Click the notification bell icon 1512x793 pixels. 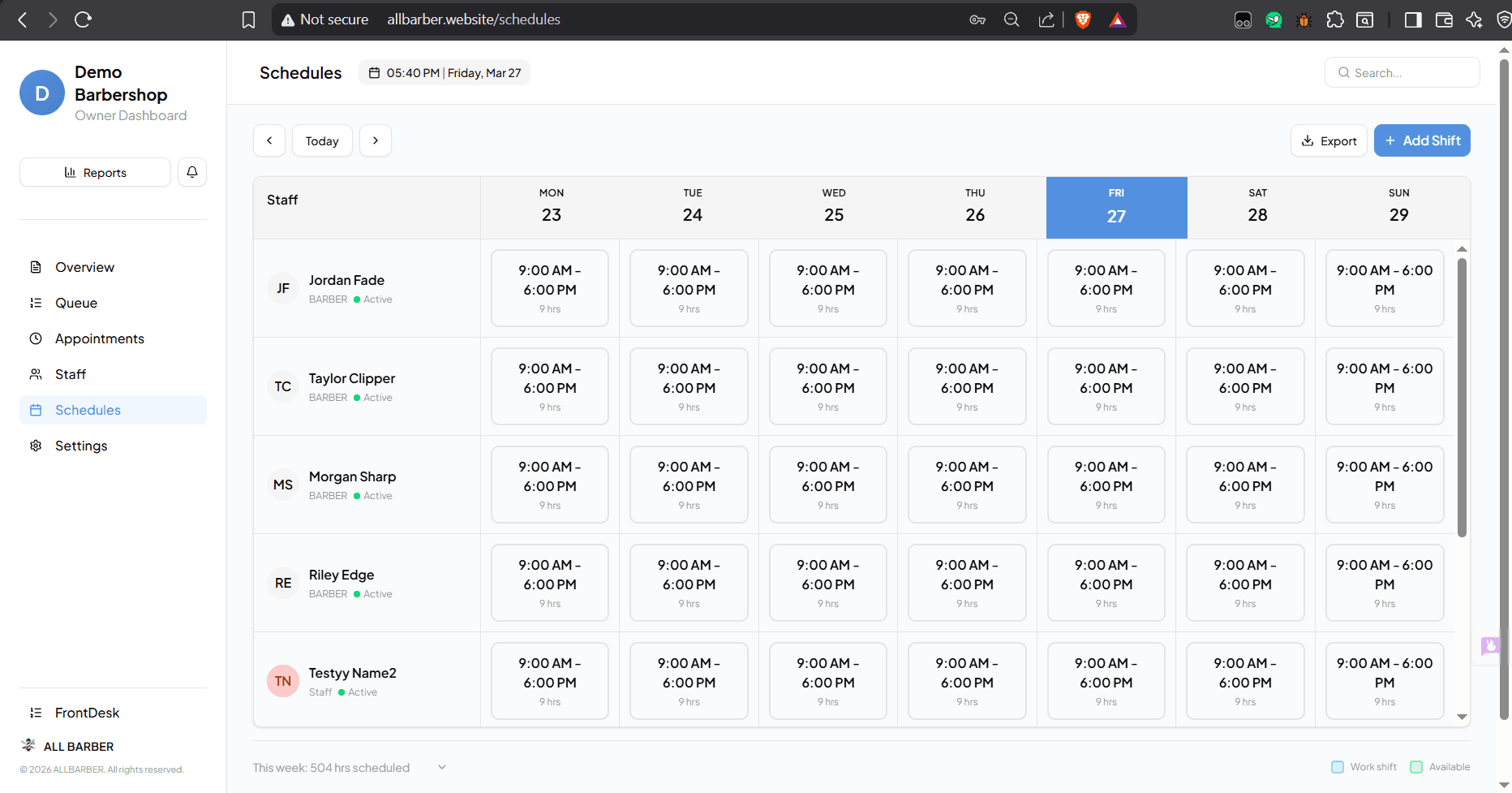(x=192, y=172)
